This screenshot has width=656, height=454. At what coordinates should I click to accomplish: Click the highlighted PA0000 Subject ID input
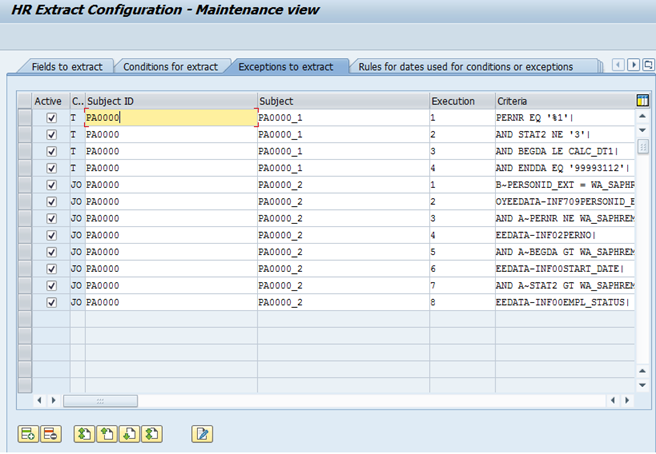tap(171, 118)
